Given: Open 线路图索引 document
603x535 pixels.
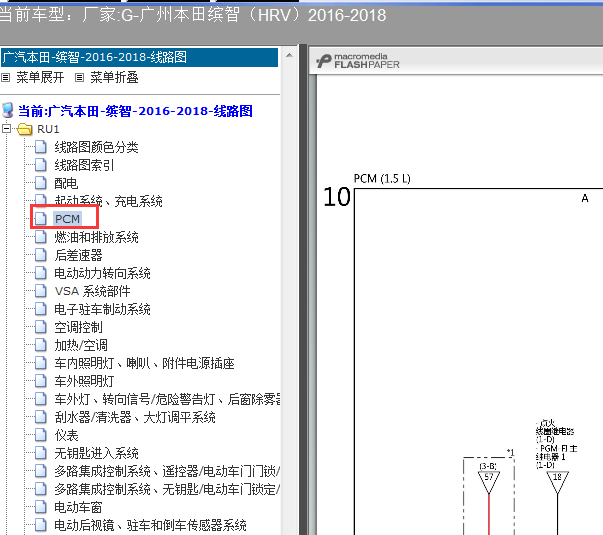Looking at the screenshot, I should tap(84, 165).
